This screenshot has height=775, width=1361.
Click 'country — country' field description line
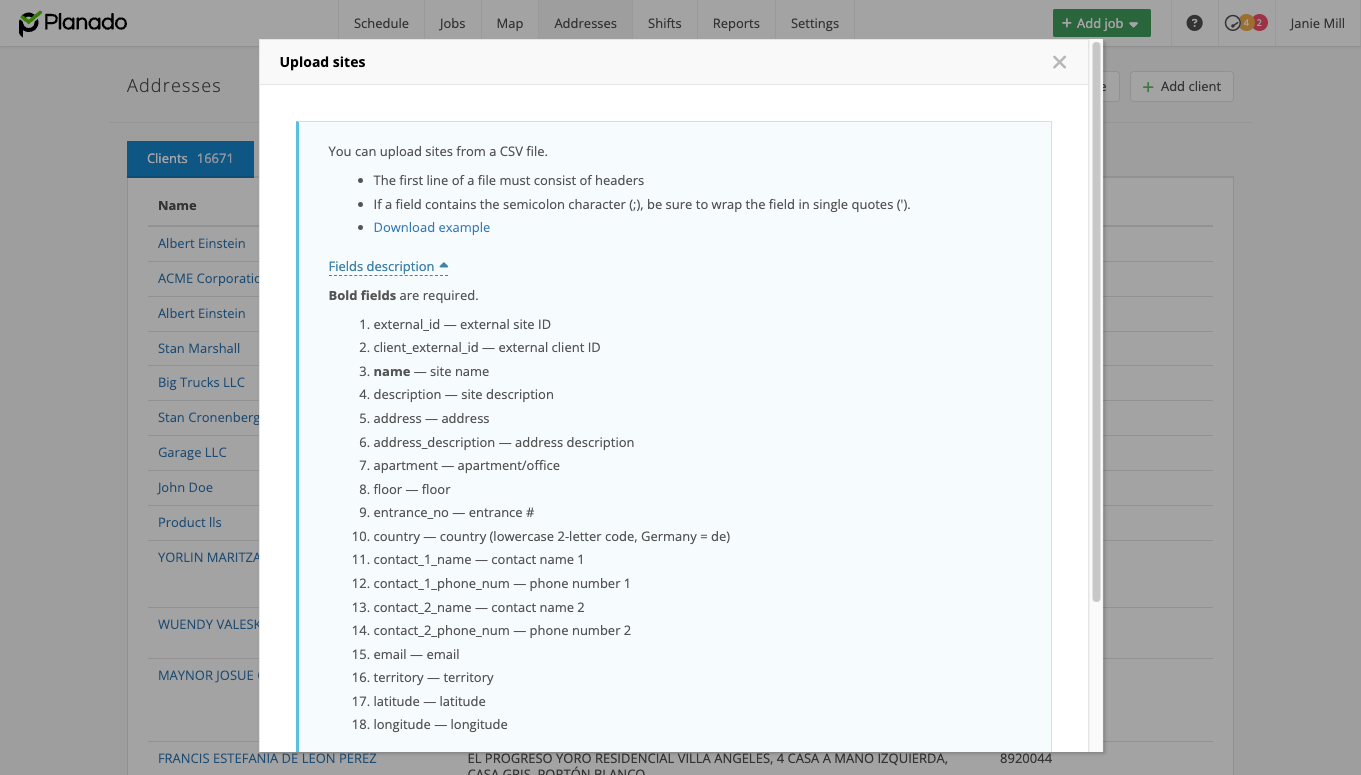pos(552,536)
